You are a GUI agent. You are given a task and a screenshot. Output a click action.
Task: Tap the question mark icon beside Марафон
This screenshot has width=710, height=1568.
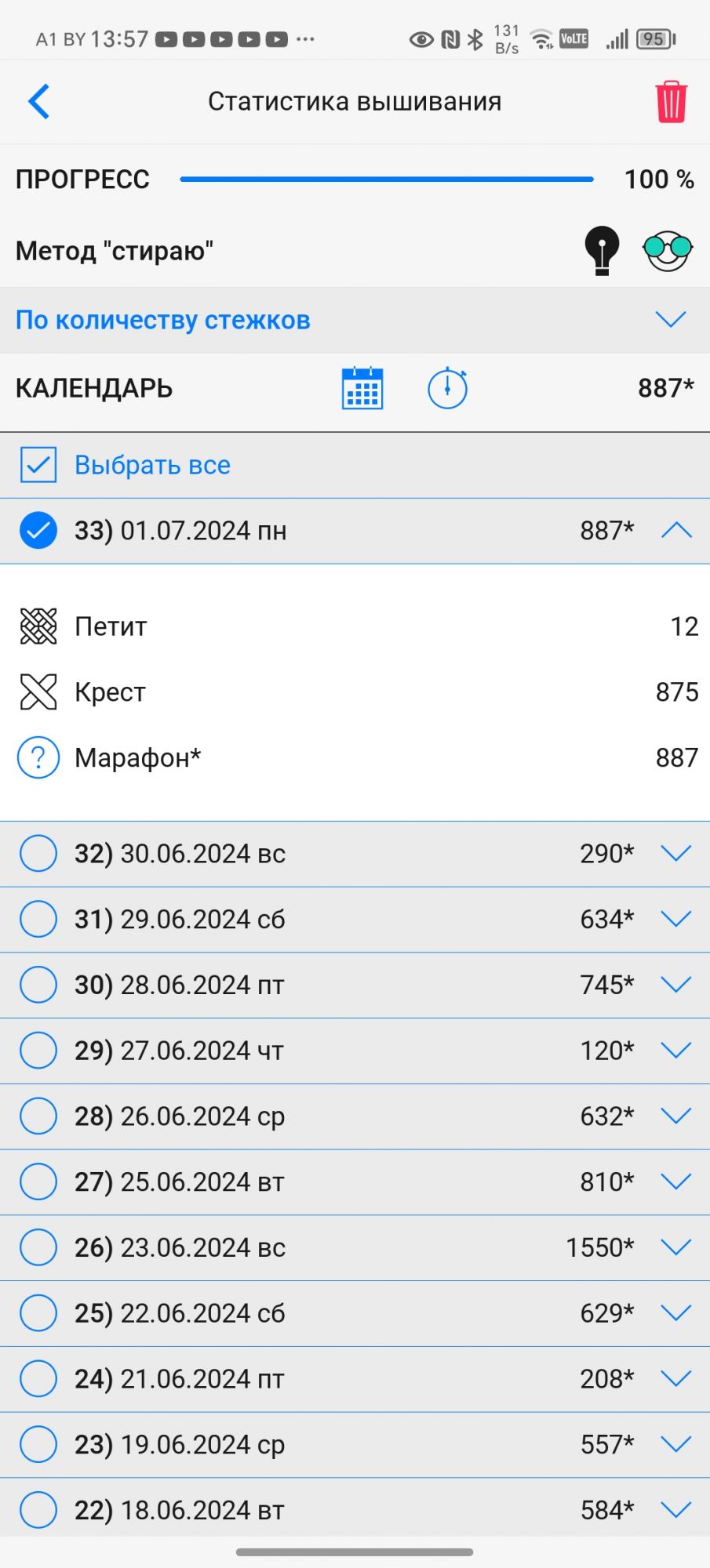[x=38, y=758]
